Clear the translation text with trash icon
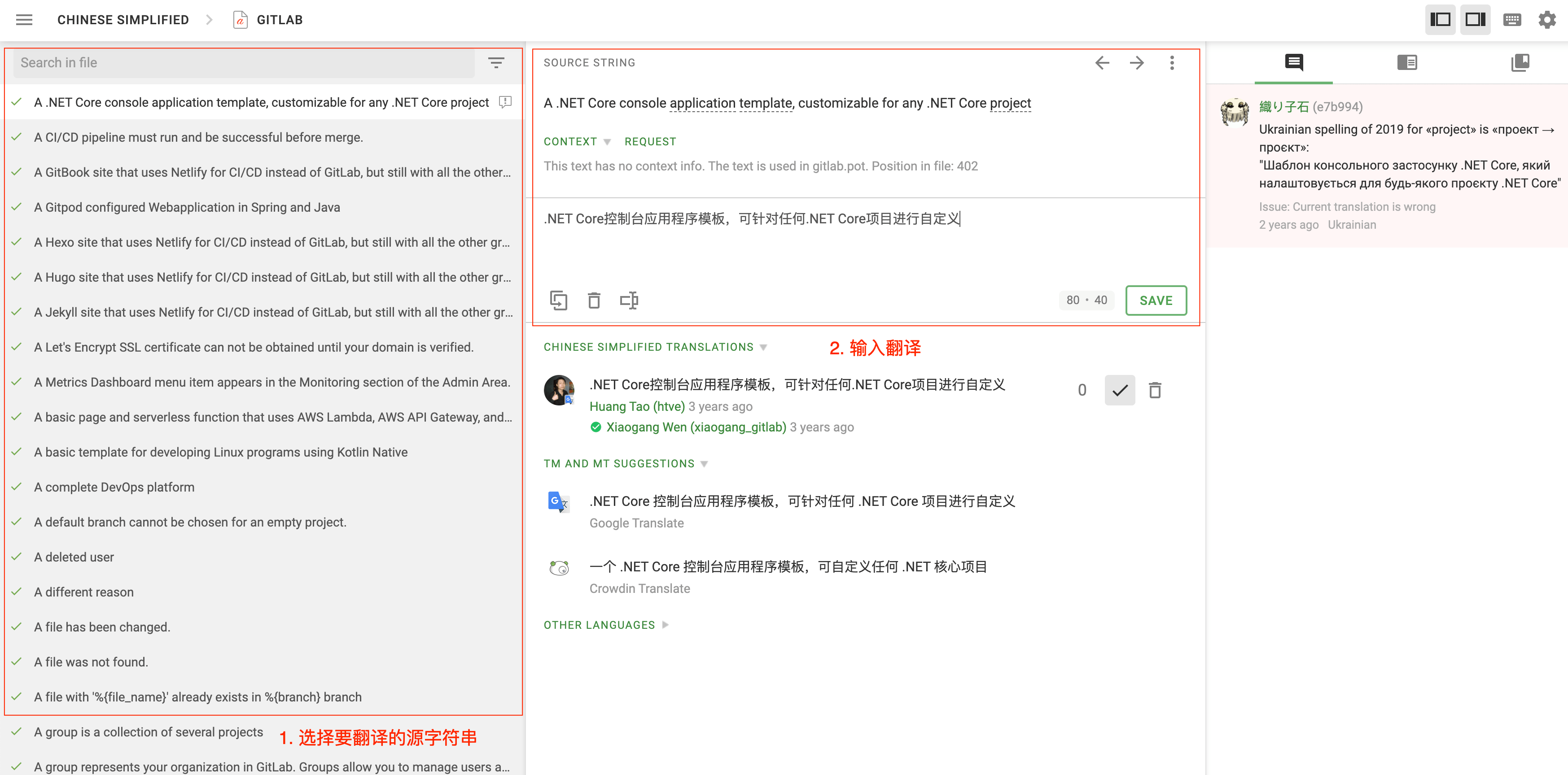Viewport: 1568px width, 775px height. tap(593, 300)
